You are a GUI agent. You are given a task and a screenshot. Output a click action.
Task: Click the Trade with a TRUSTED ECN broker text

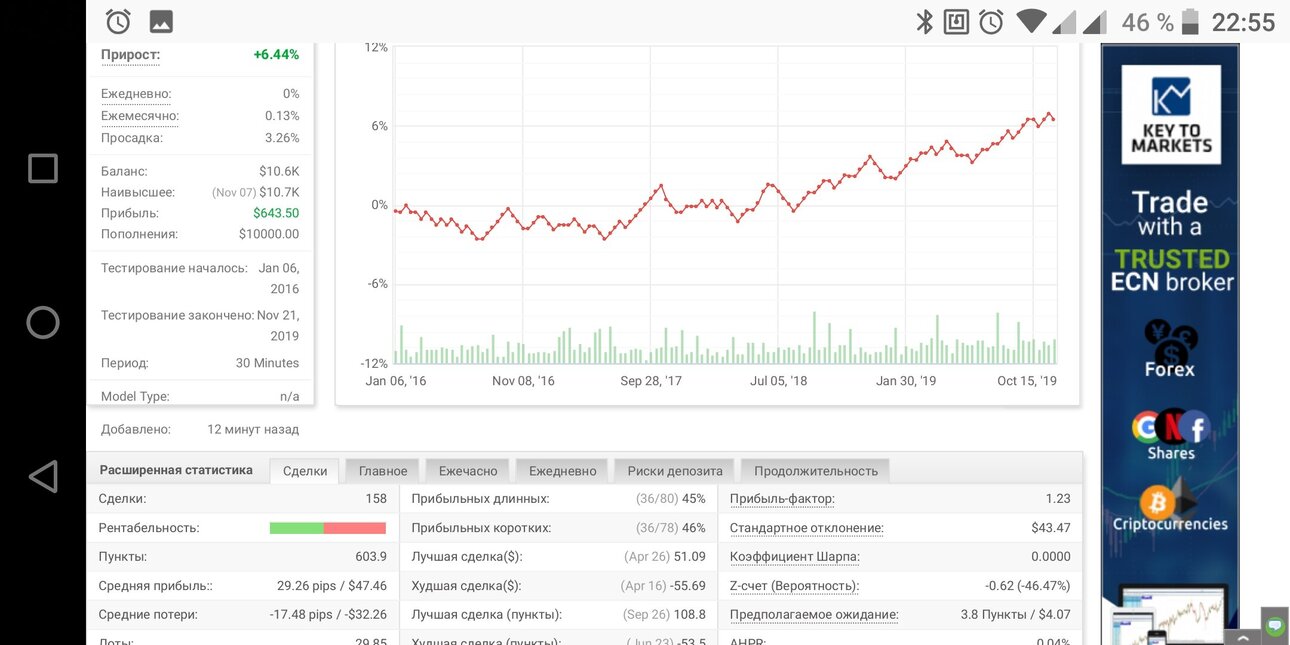[x=1172, y=242]
